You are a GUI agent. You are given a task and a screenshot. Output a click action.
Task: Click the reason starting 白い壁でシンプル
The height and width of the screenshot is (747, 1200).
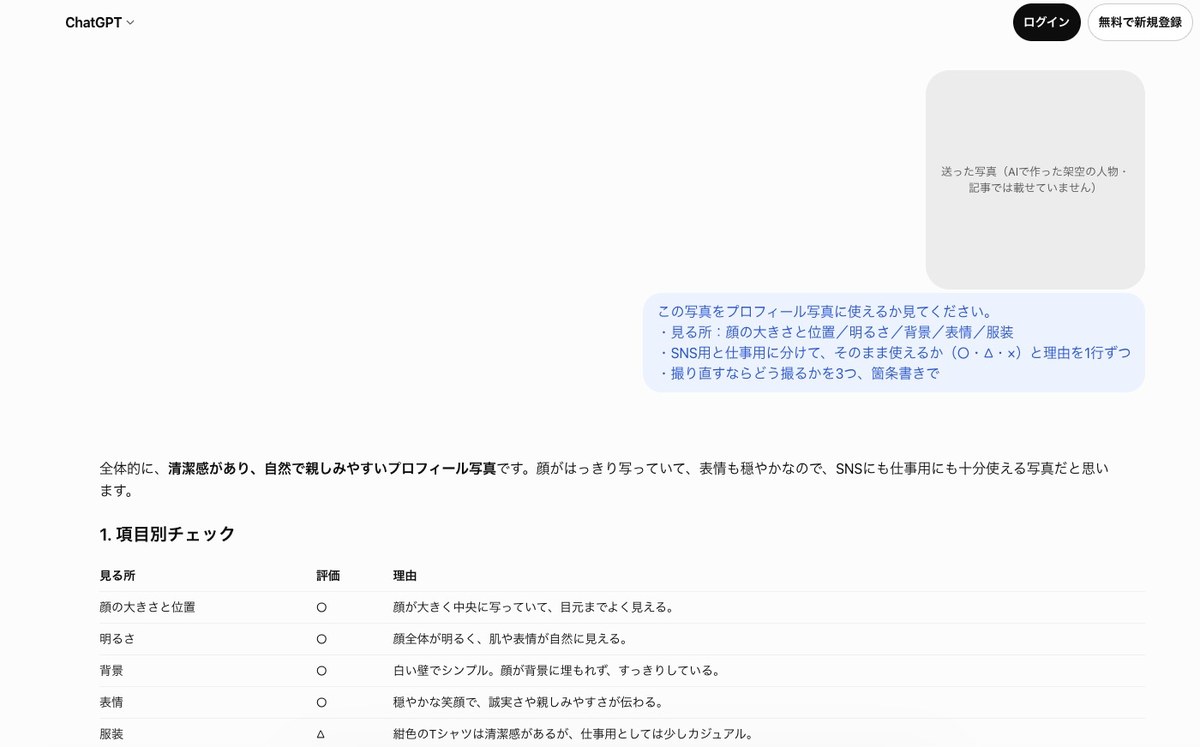(x=558, y=671)
